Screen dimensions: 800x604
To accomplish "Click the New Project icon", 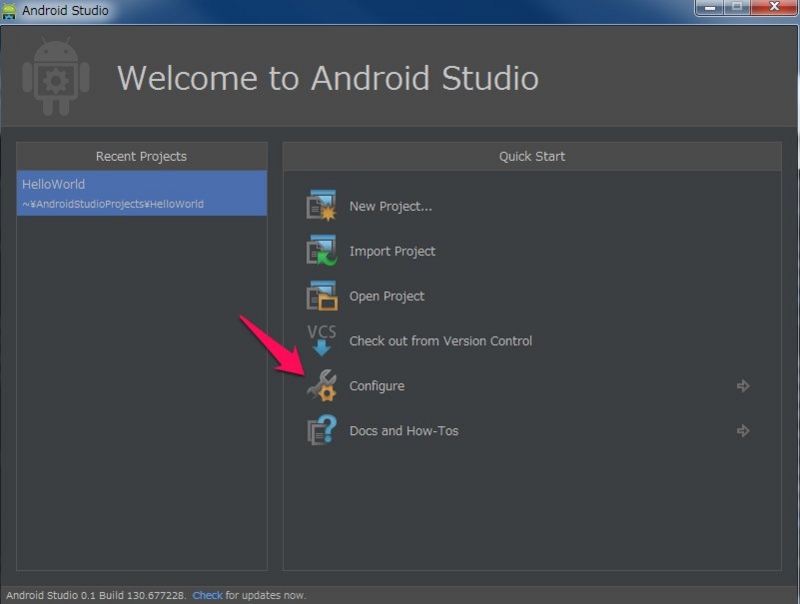I will click(321, 206).
